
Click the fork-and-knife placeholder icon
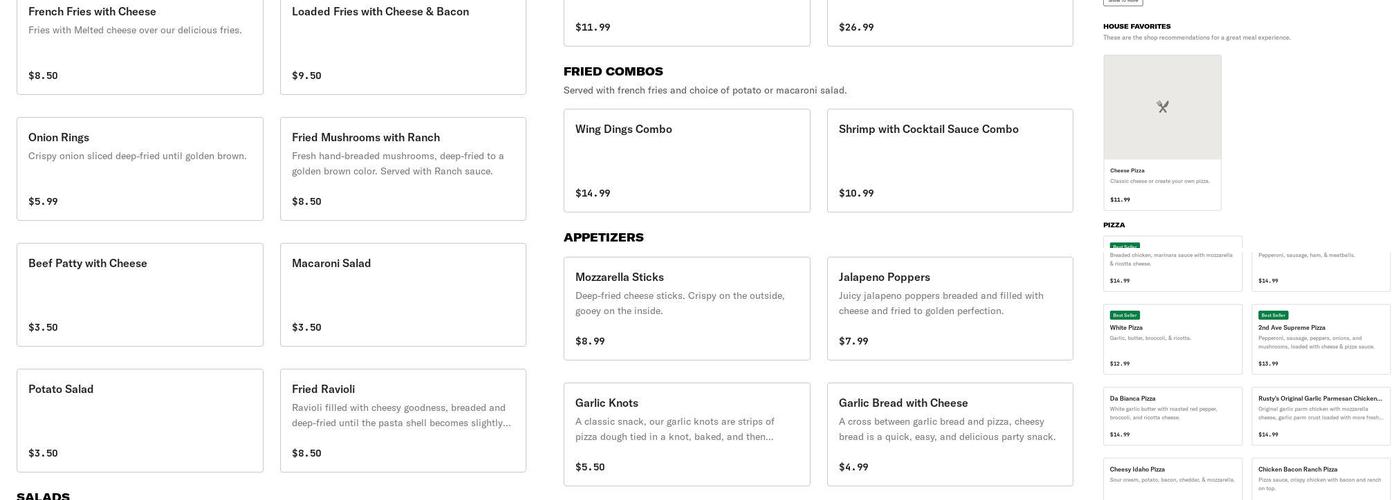point(1162,107)
